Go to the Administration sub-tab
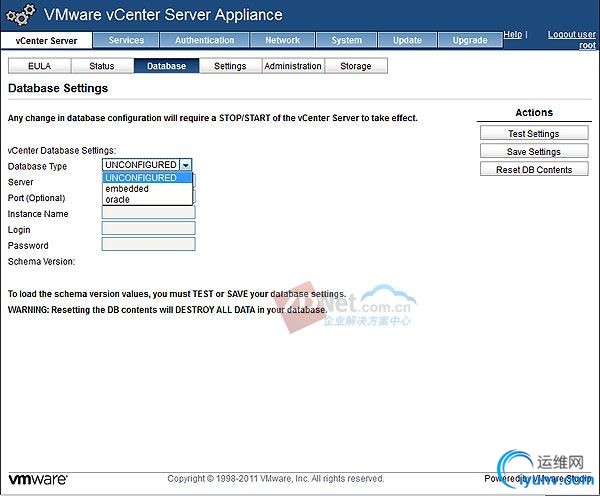The height and width of the screenshot is (496, 600). pos(293,66)
